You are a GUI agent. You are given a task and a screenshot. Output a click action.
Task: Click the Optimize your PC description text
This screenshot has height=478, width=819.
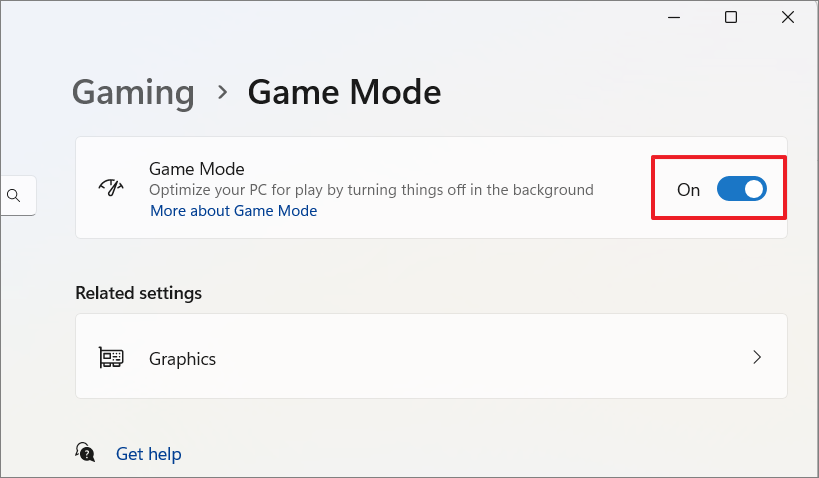(371, 190)
